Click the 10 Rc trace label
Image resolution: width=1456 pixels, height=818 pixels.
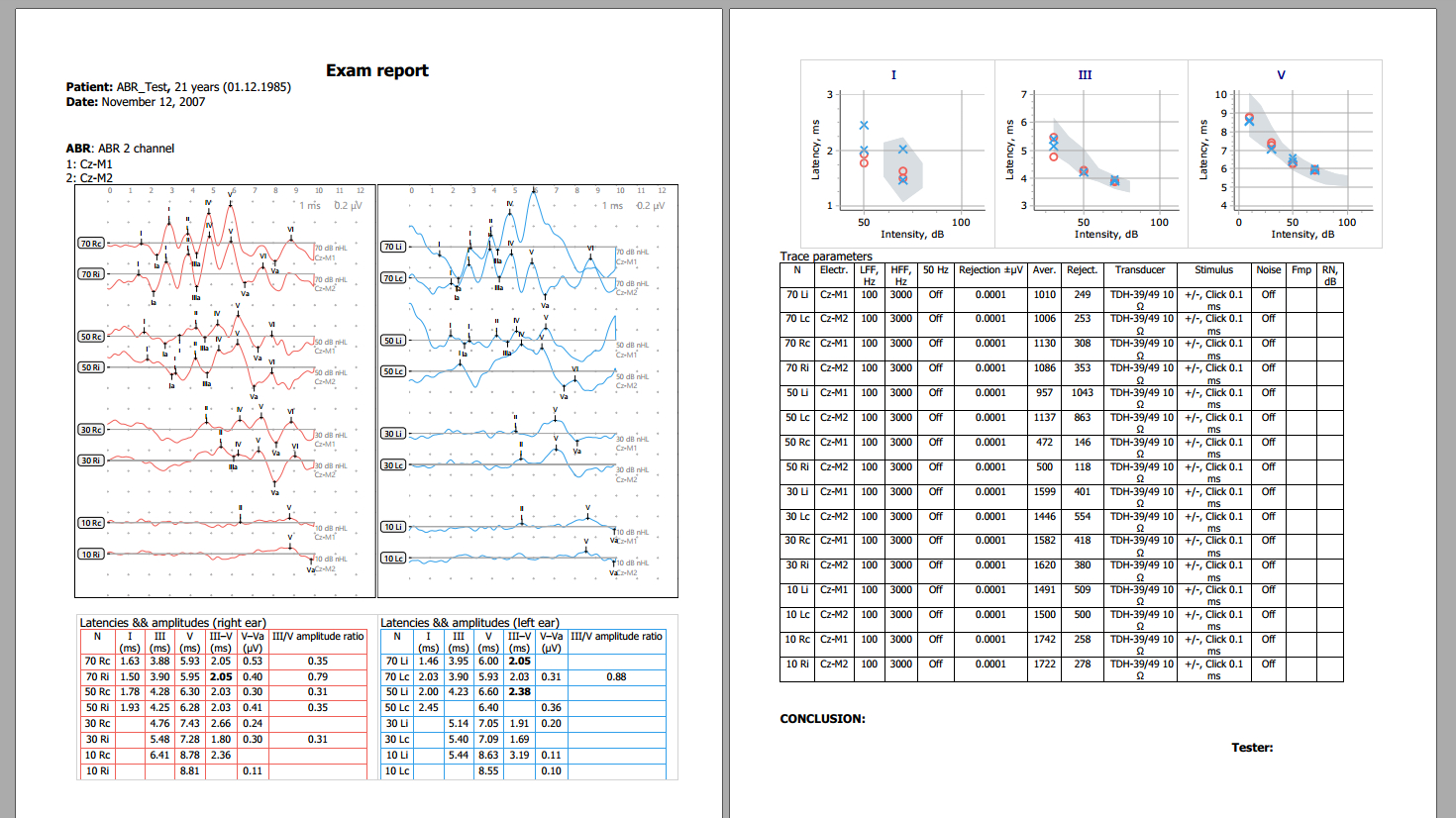click(x=91, y=523)
